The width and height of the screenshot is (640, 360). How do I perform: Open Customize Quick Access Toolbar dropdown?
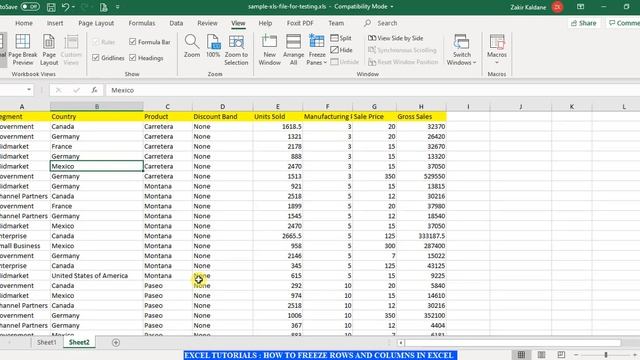(118, 7)
